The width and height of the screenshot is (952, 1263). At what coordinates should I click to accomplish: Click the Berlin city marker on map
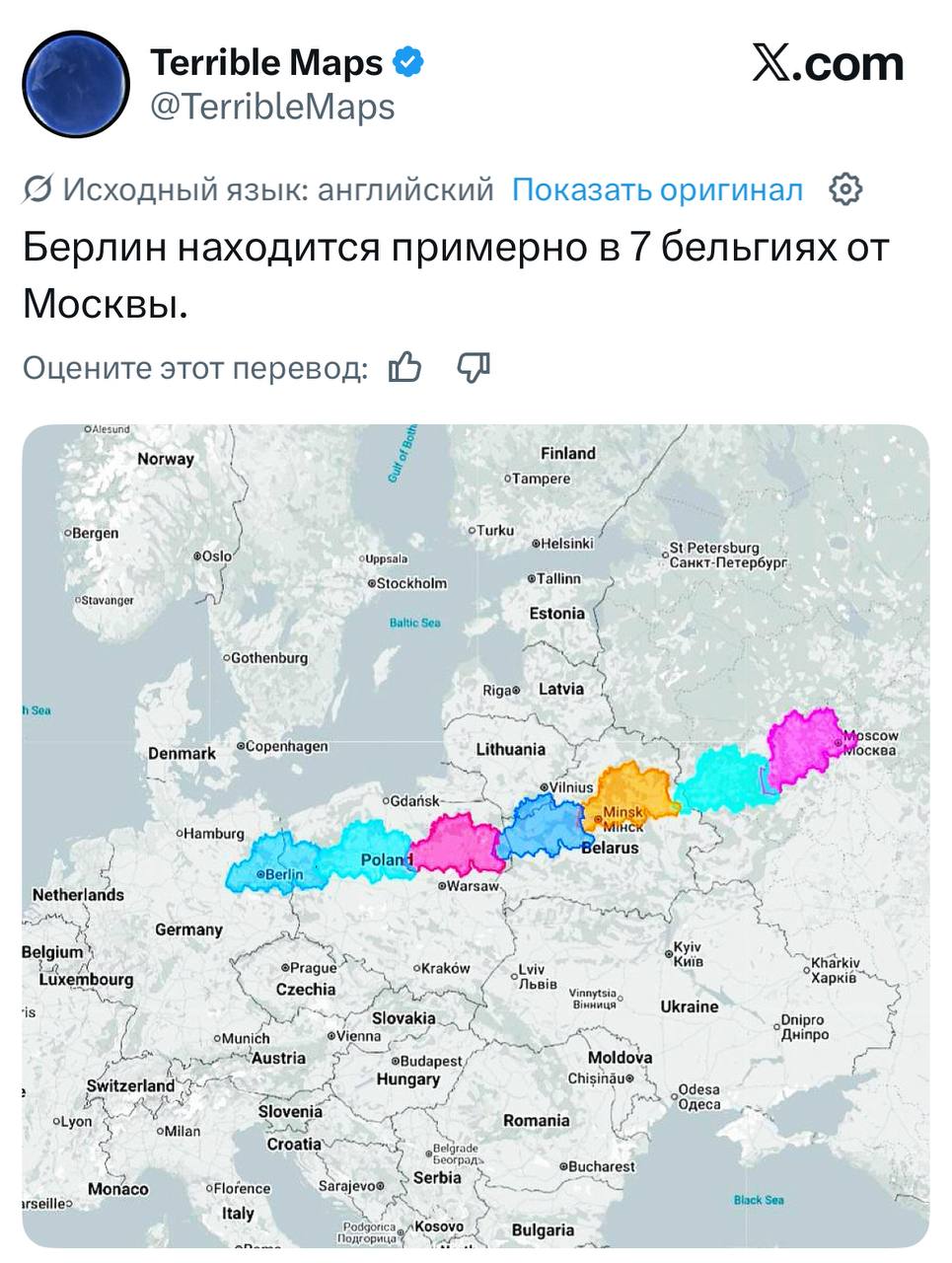click(x=260, y=874)
